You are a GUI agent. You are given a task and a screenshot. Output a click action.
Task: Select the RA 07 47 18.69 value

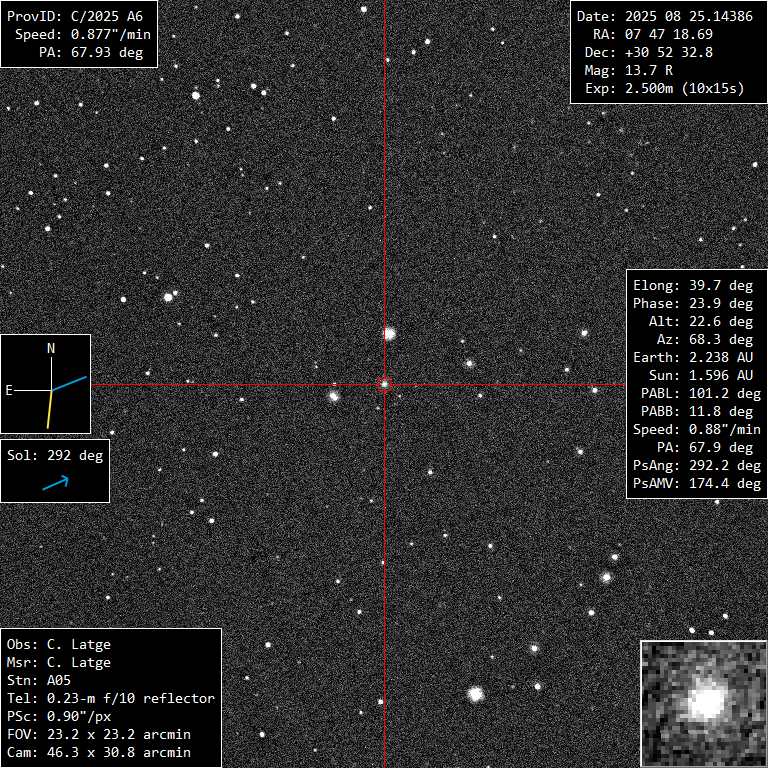tap(660, 35)
